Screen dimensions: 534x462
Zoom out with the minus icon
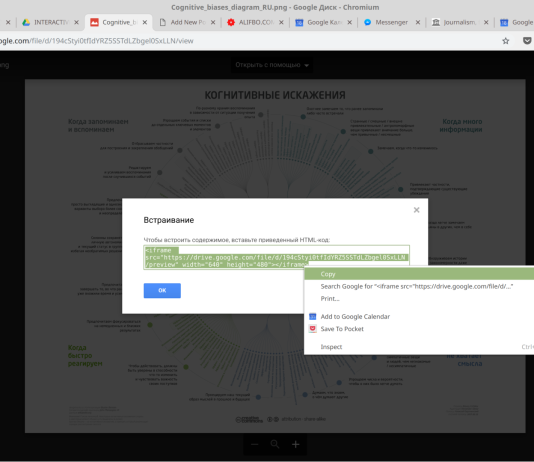254,444
